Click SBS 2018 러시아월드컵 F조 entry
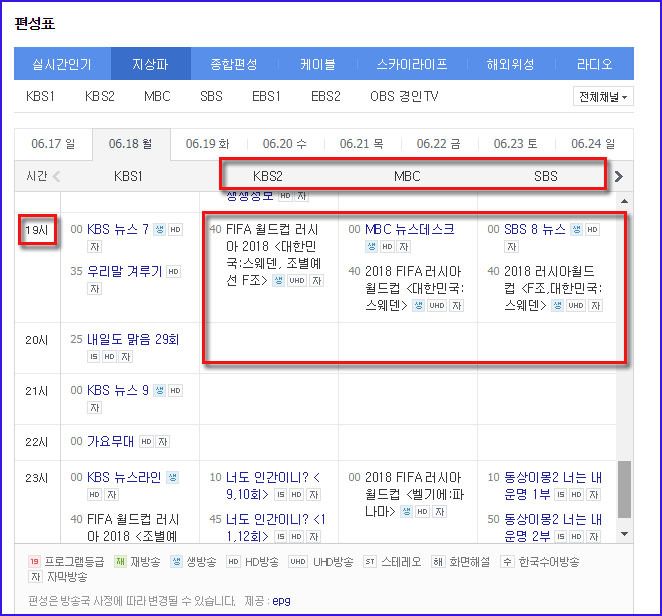This screenshot has width=662, height=616. coord(553,288)
